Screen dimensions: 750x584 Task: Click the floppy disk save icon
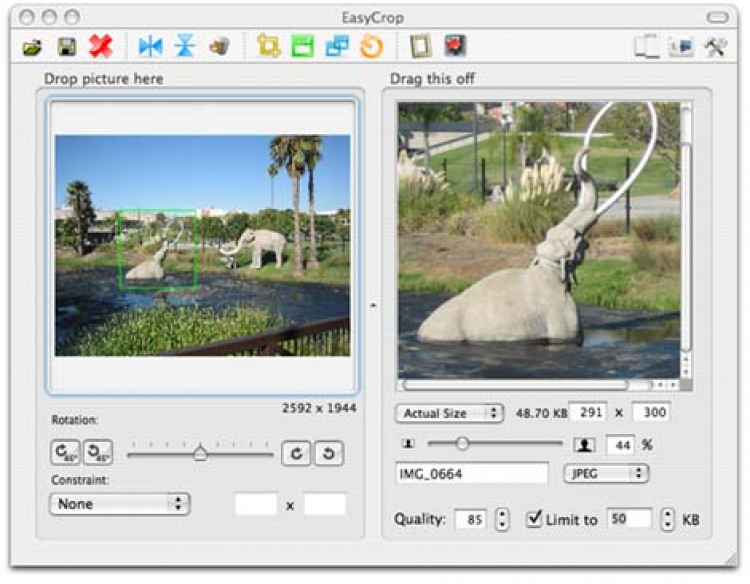point(66,47)
